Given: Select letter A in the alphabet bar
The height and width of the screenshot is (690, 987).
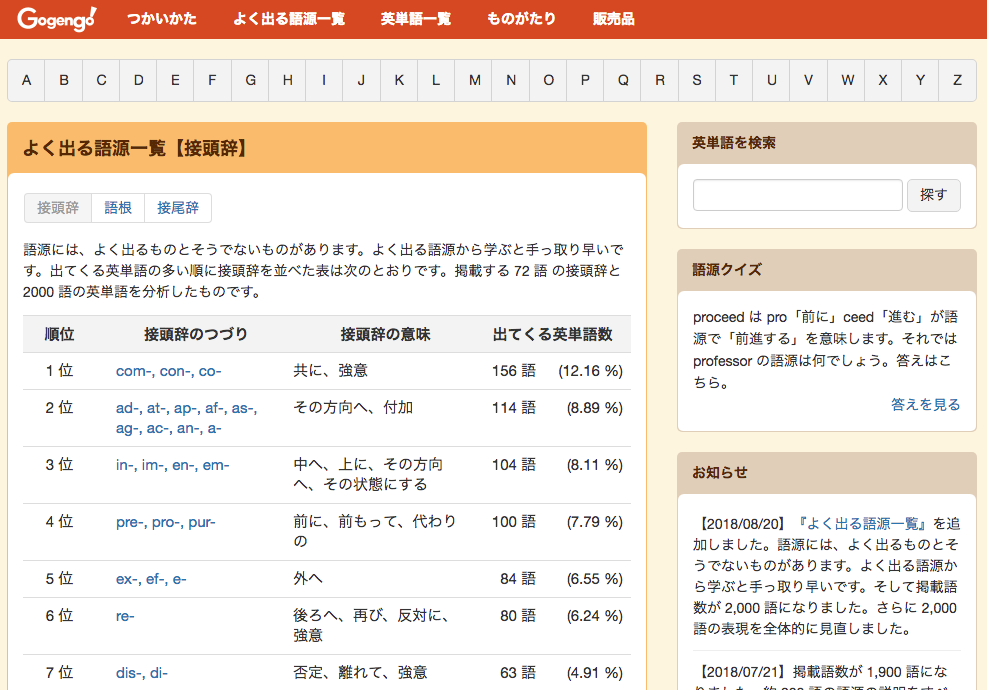Looking at the screenshot, I should pyautogui.click(x=26, y=81).
